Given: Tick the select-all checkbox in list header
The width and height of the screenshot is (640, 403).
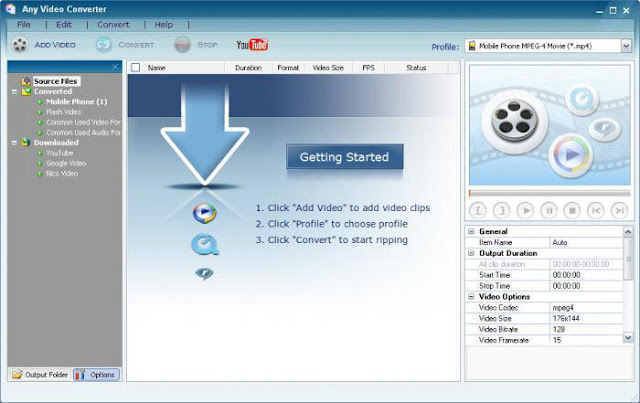Looking at the screenshot, I should click(136, 68).
